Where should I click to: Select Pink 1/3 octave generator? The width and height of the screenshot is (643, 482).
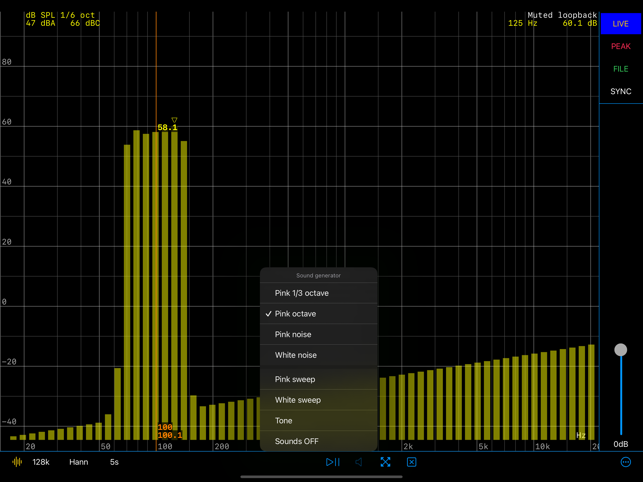319,293
